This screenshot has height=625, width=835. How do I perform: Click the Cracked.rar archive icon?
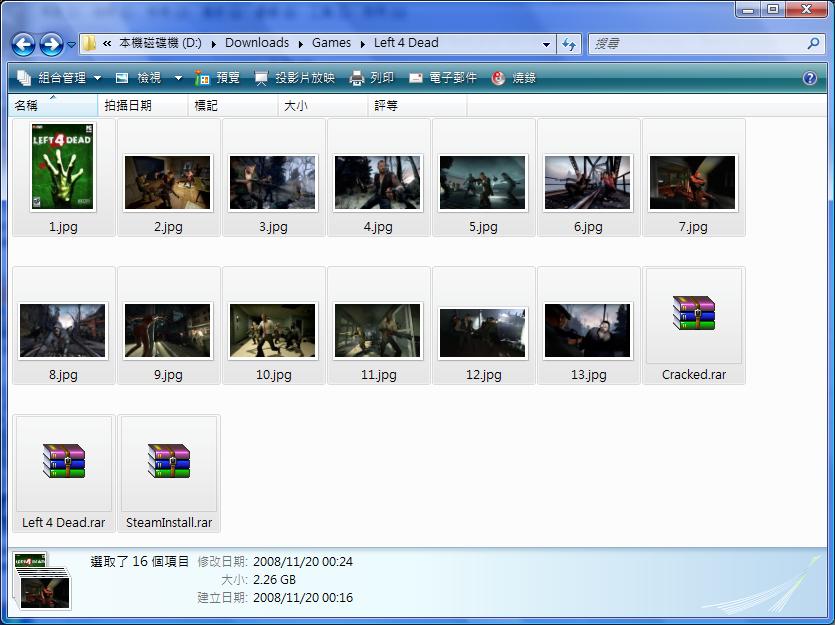693,314
